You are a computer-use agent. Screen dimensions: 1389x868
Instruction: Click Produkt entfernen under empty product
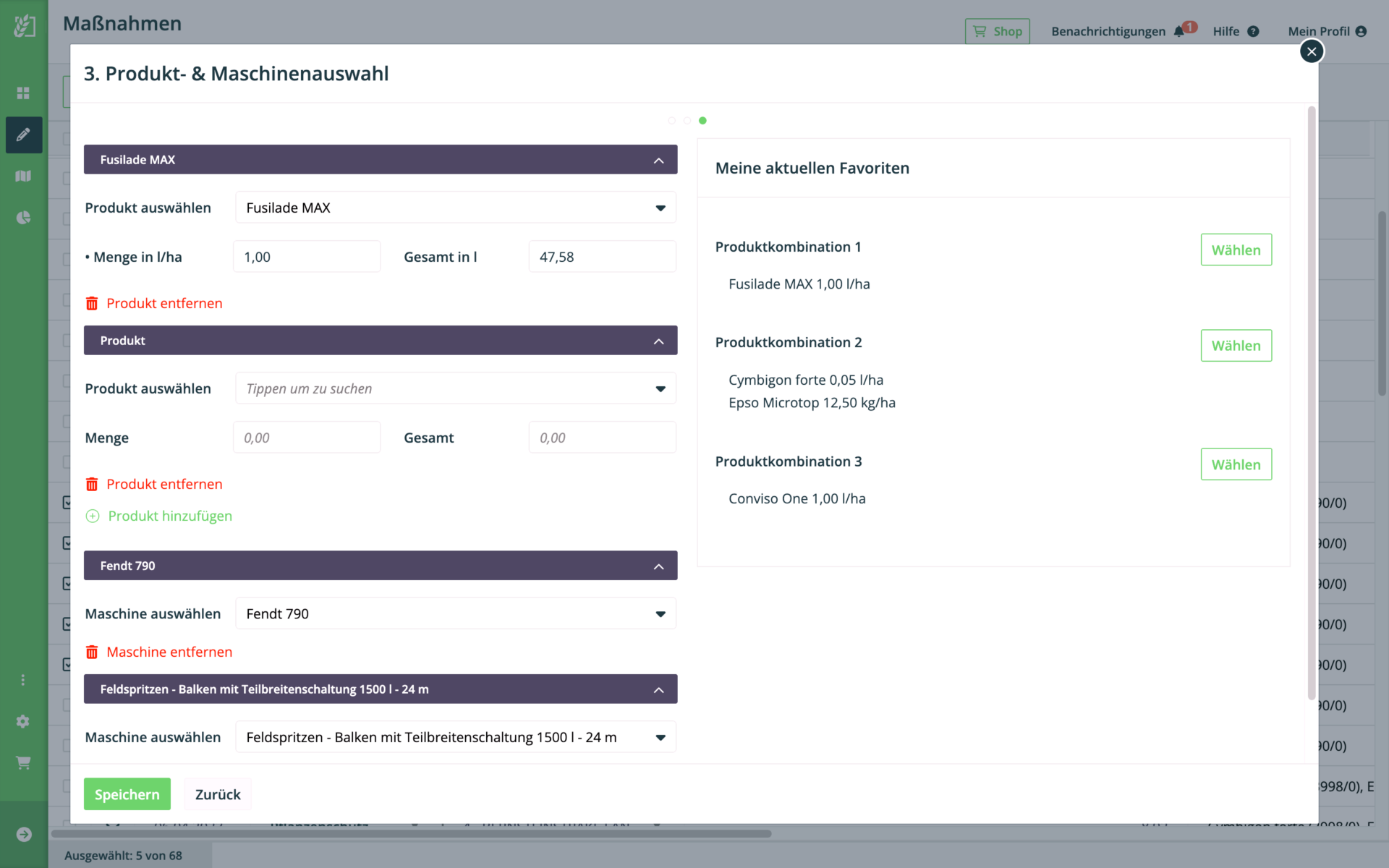[x=164, y=484]
